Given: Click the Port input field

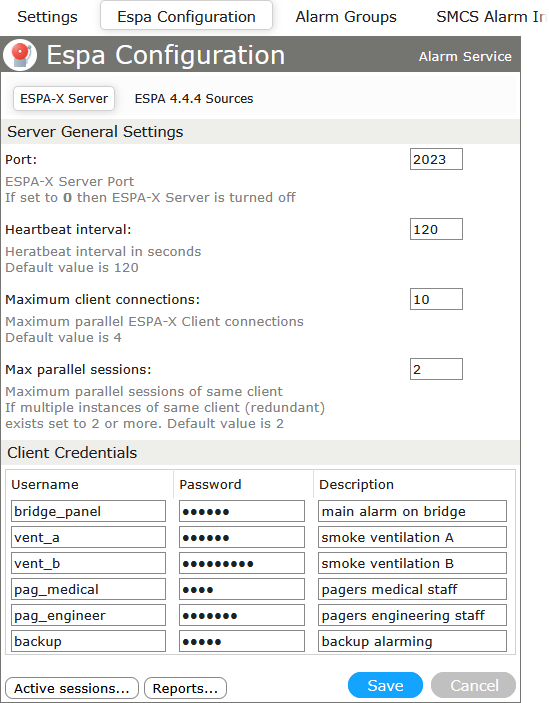Looking at the screenshot, I should pyautogui.click(x=436, y=159).
